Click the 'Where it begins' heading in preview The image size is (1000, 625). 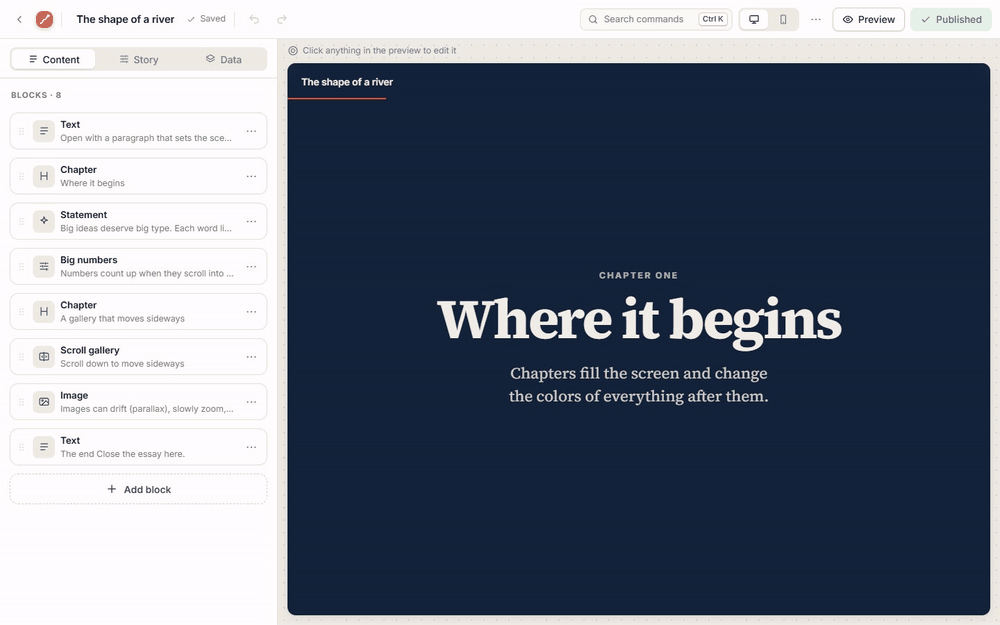point(639,321)
